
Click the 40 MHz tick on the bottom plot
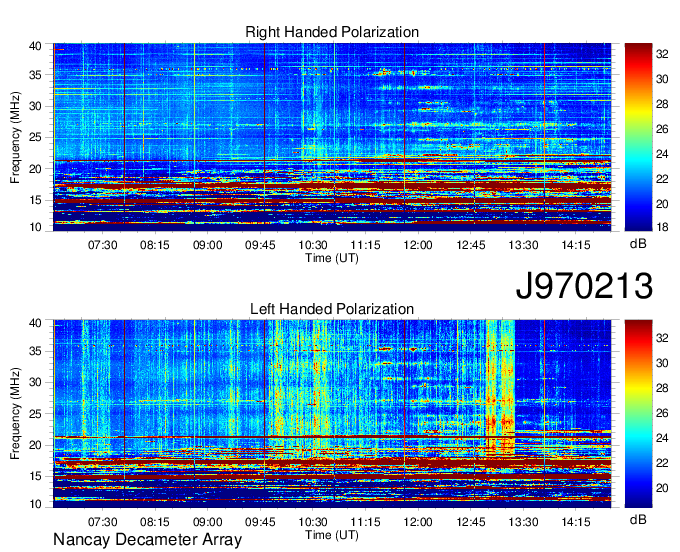click(36, 323)
